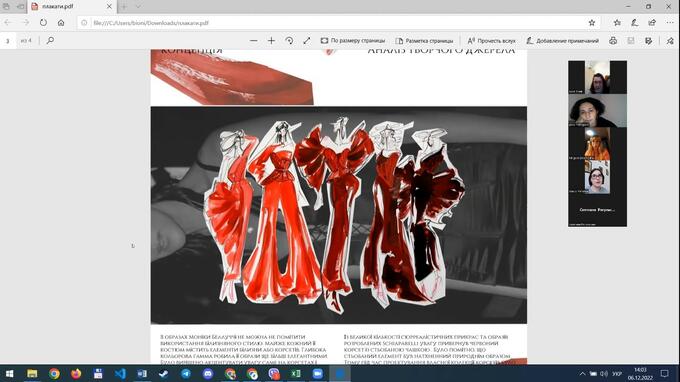This screenshot has width=680, height=382.
Task: Rotate the PDF page clockwise
Action: coord(289,41)
